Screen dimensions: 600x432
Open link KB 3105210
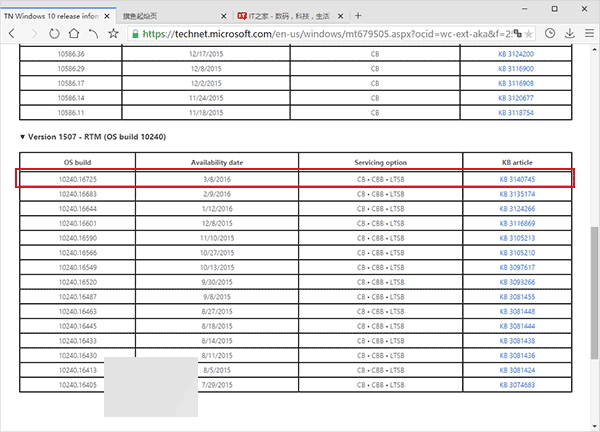tap(517, 253)
